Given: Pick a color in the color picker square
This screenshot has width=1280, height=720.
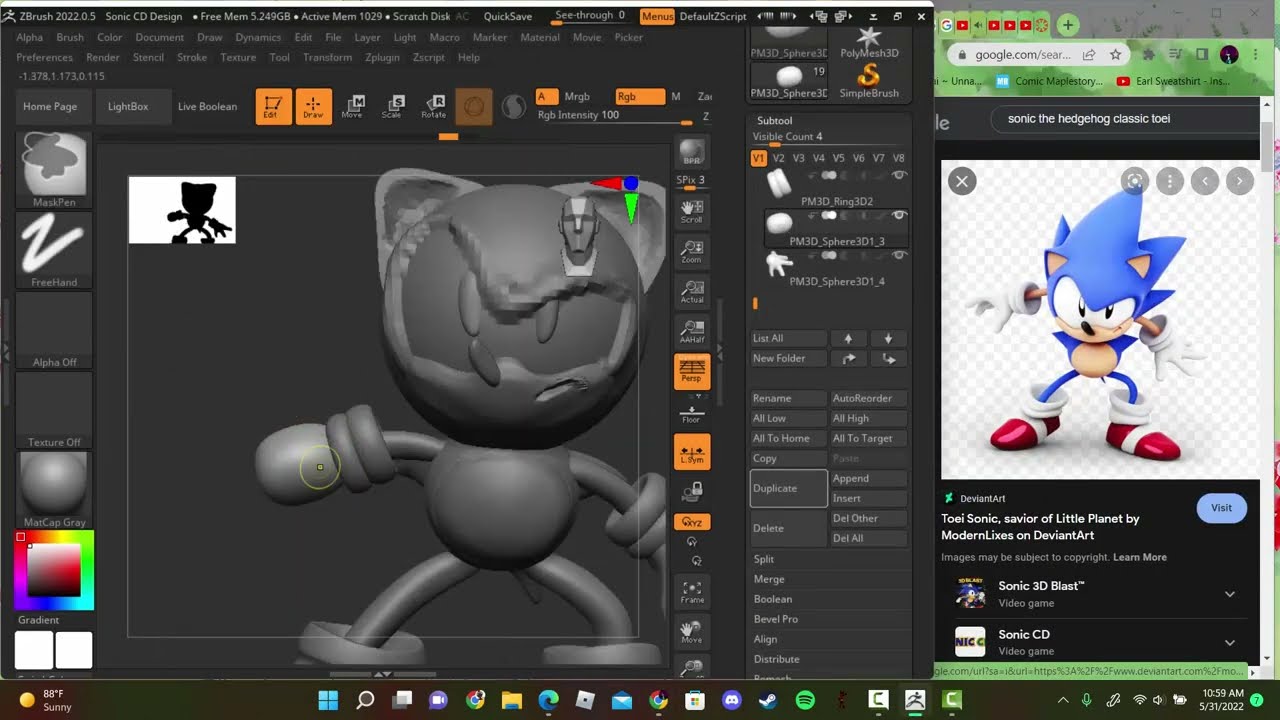Looking at the screenshot, I should click(x=54, y=572).
